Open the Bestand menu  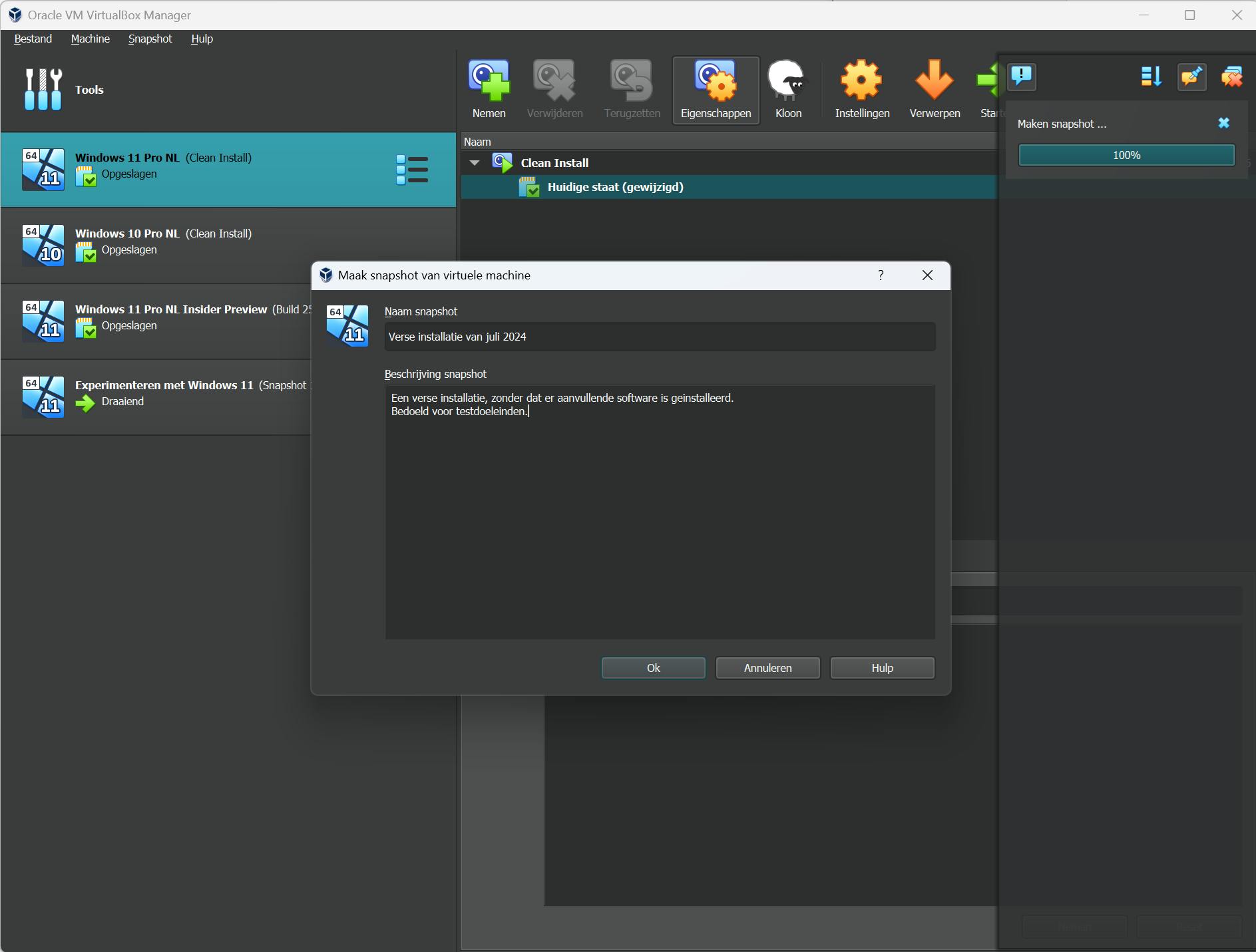(33, 39)
